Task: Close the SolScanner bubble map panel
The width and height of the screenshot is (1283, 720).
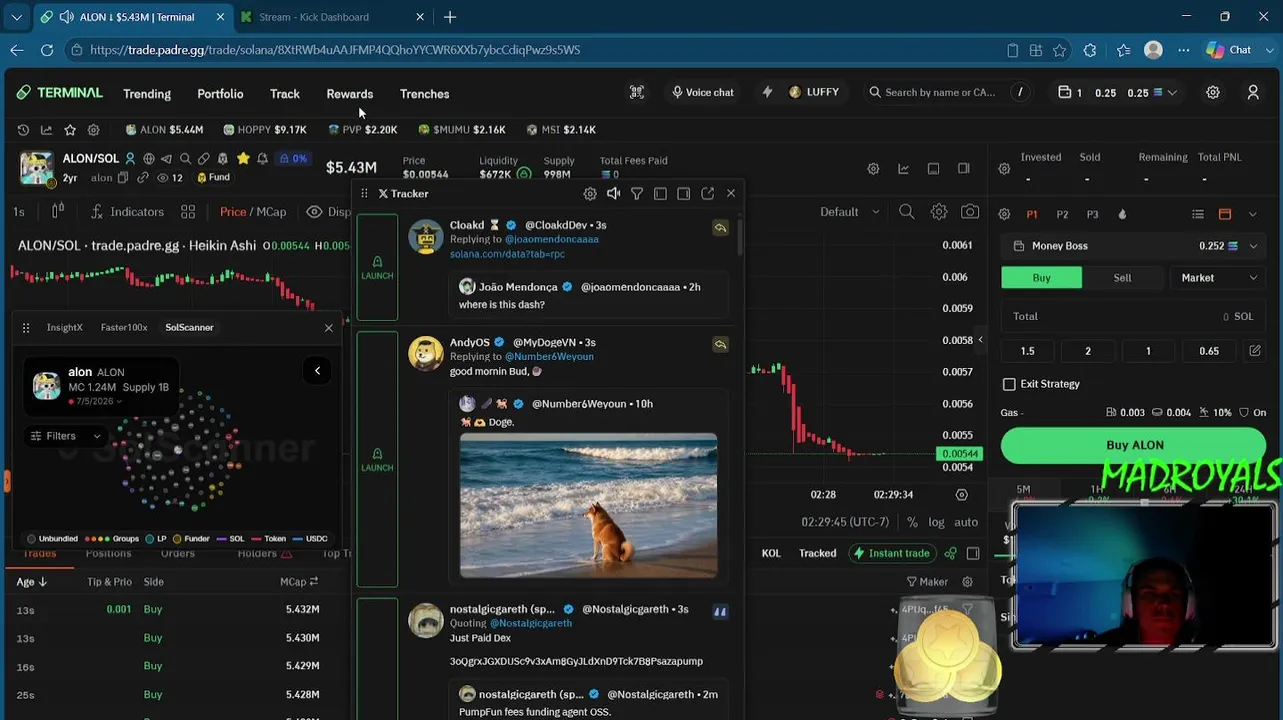Action: [x=329, y=327]
